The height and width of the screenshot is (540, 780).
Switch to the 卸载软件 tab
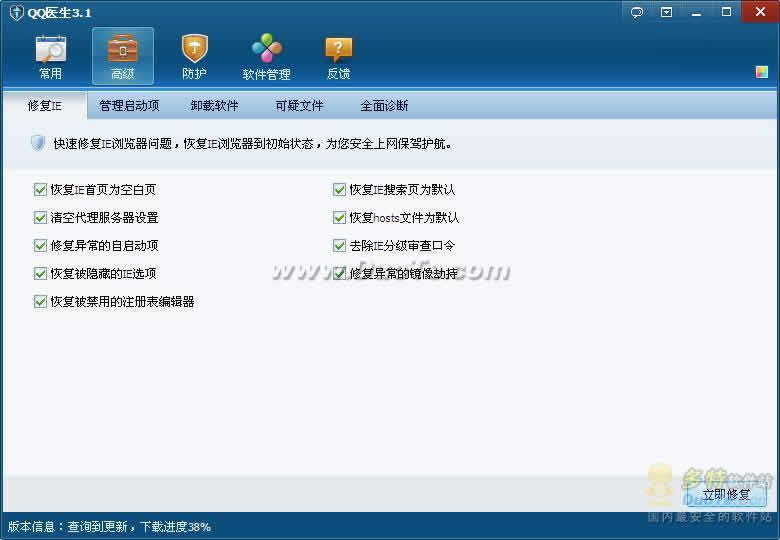click(x=214, y=105)
